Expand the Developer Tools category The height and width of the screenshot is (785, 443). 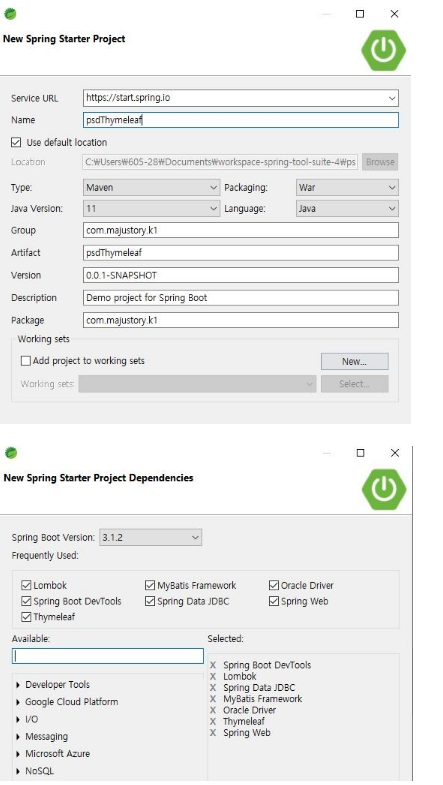[x=19, y=685]
